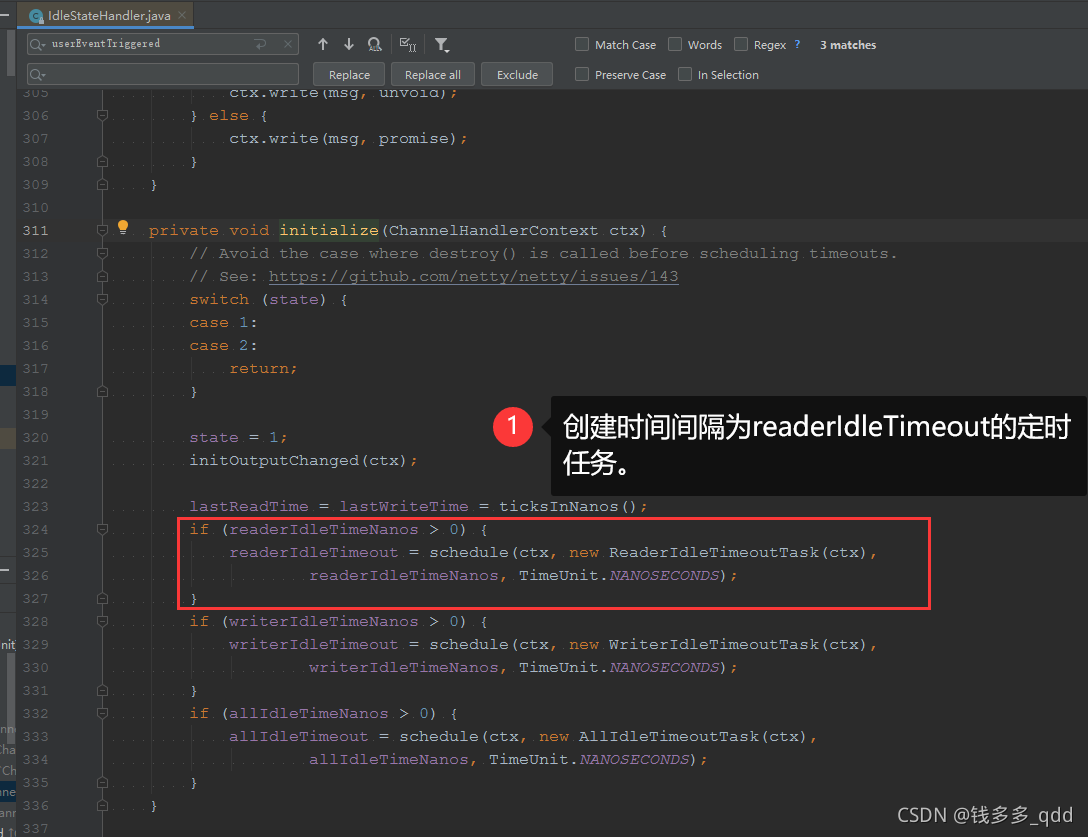Open replace history magnifier in replace field
The width and height of the screenshot is (1088, 837).
point(37,74)
